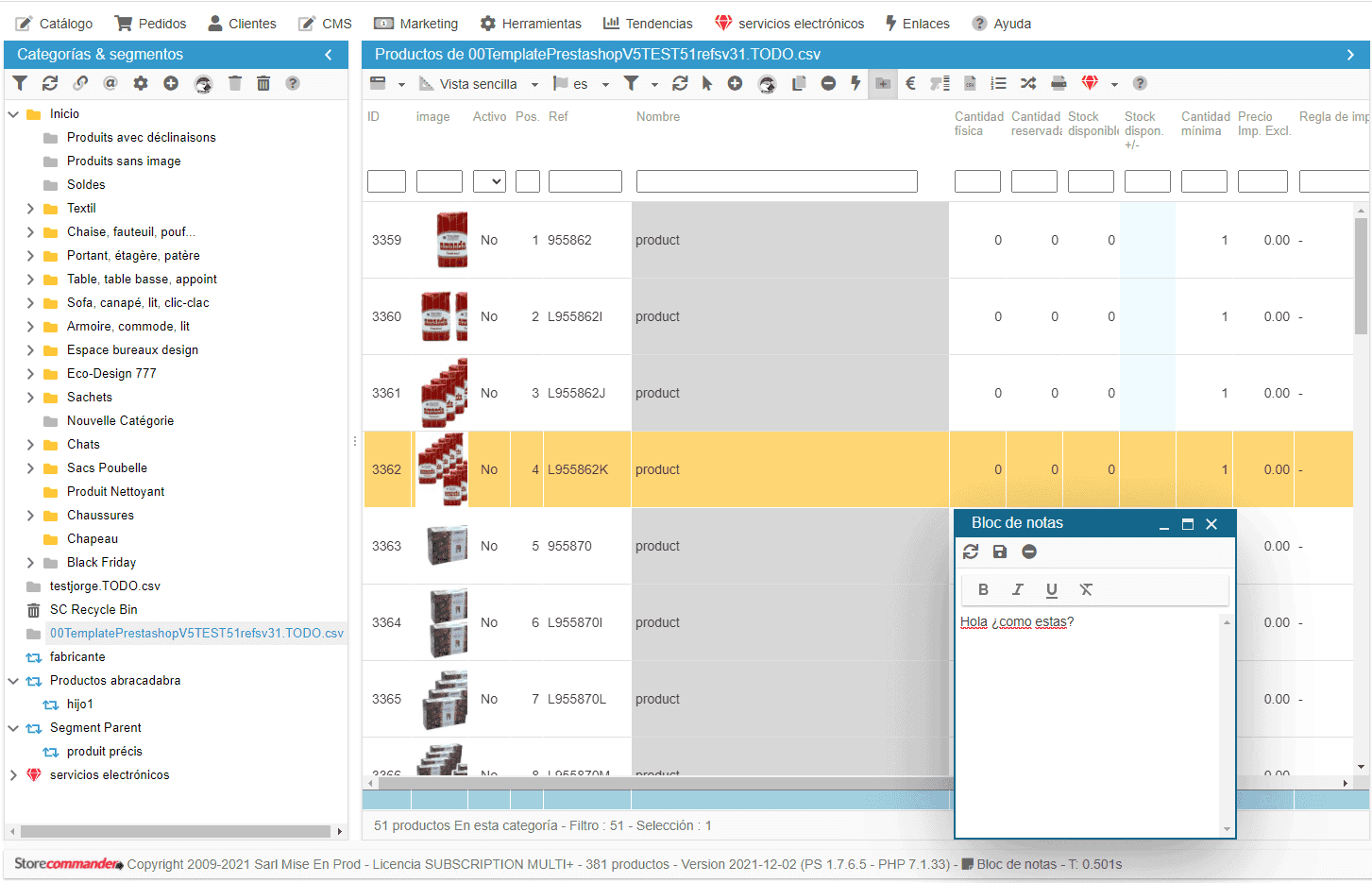
Task: Click the lightning bolt icon in the products toolbar
Action: click(855, 83)
